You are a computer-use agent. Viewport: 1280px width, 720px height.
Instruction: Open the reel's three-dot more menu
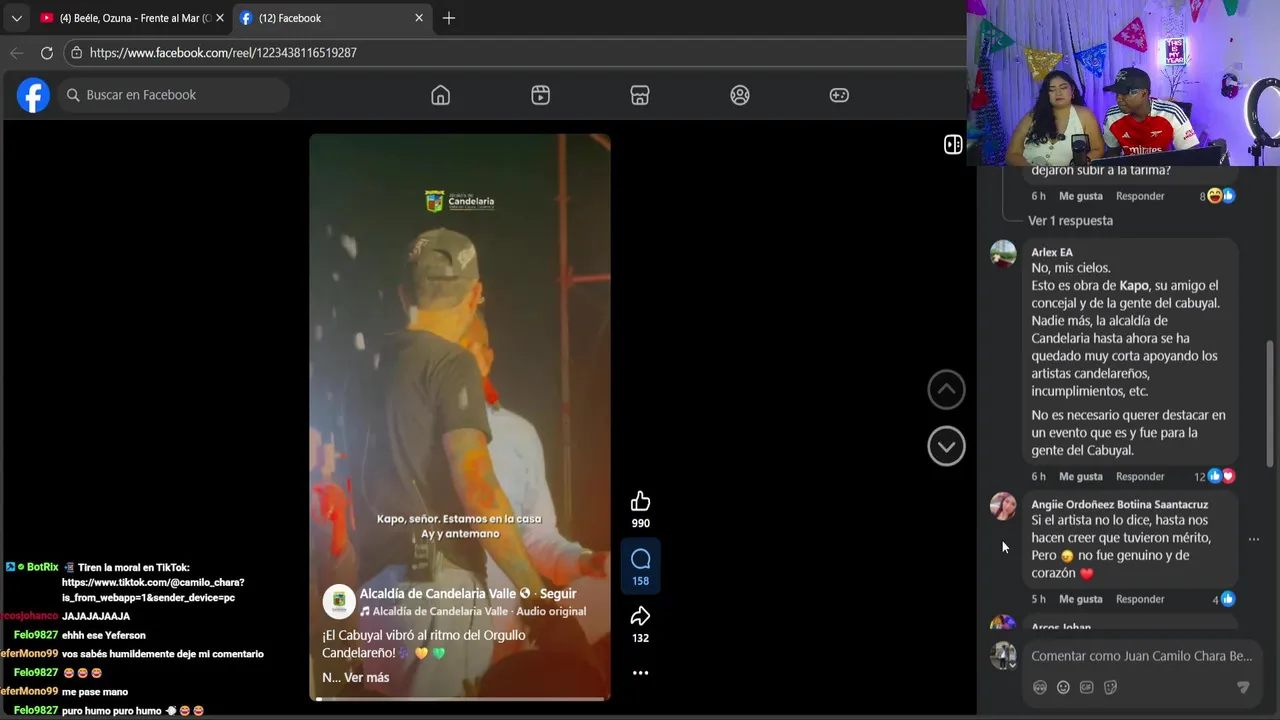tap(640, 673)
